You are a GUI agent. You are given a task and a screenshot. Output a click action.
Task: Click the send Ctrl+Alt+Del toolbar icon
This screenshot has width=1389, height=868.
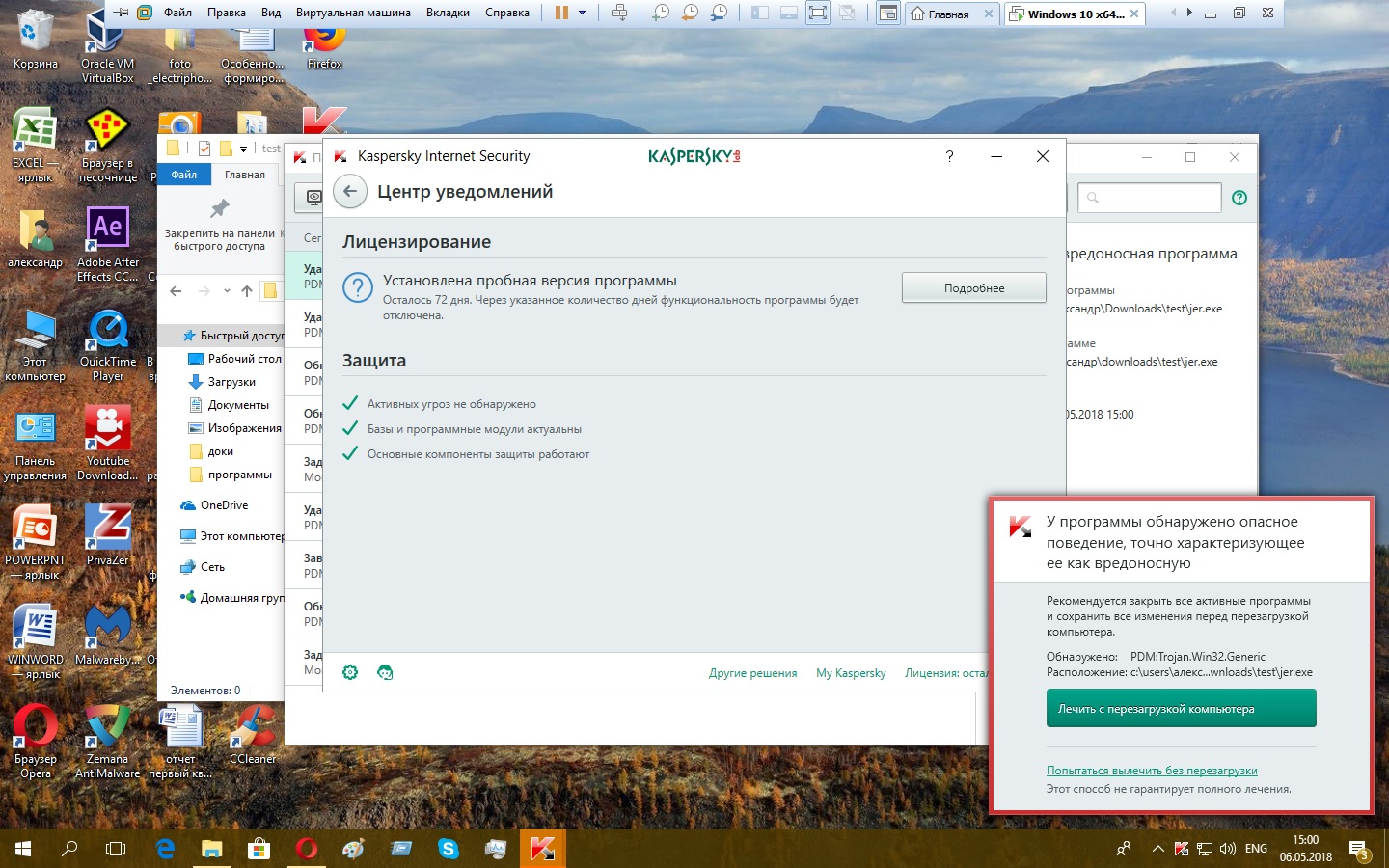pos(619,13)
